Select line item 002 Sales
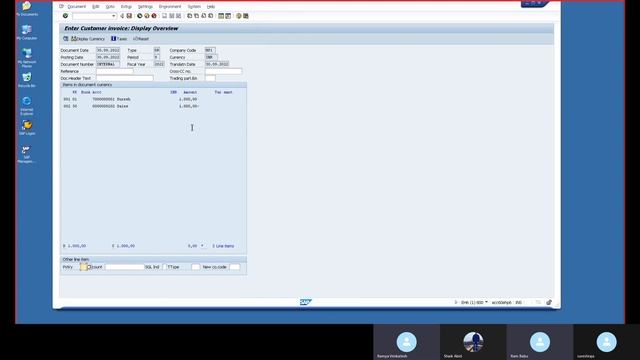This screenshot has width=640, height=360. 131,106
